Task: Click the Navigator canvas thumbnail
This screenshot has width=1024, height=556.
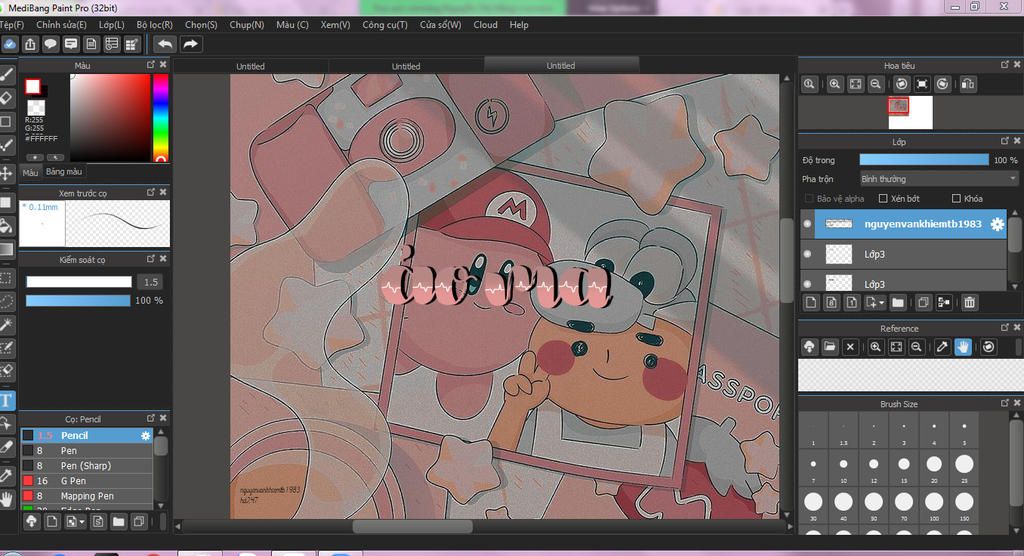Action: coord(911,113)
